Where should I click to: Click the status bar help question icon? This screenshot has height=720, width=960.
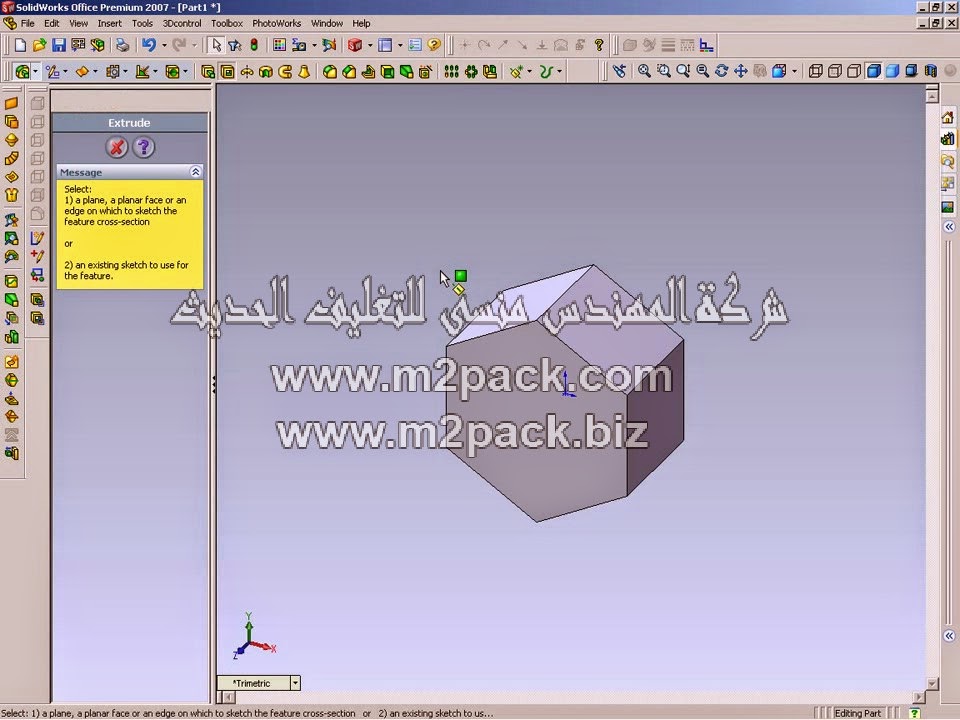(x=915, y=713)
